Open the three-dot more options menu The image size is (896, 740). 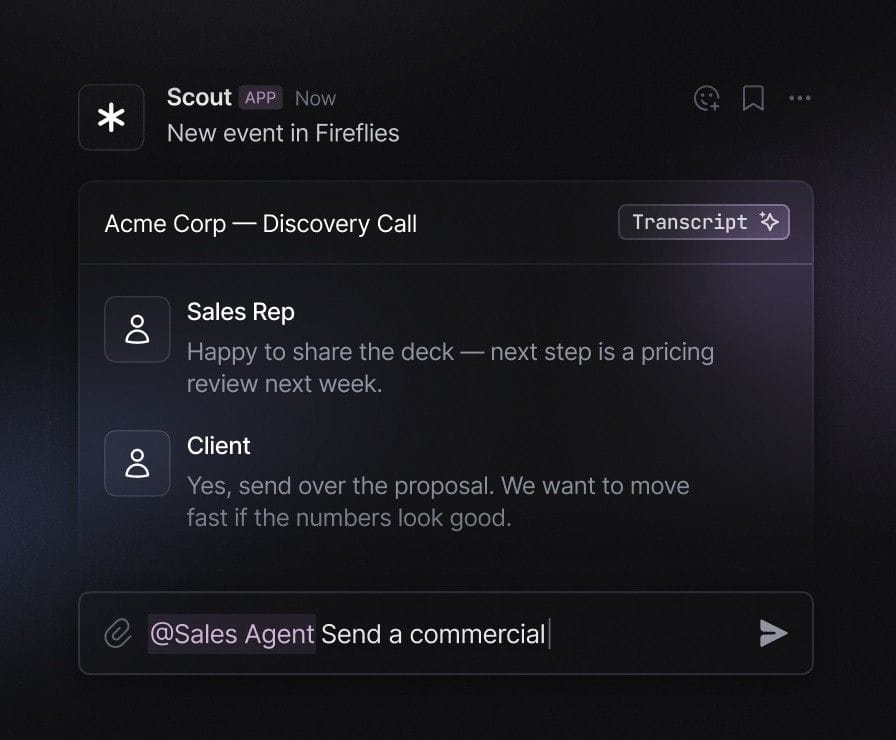point(799,98)
